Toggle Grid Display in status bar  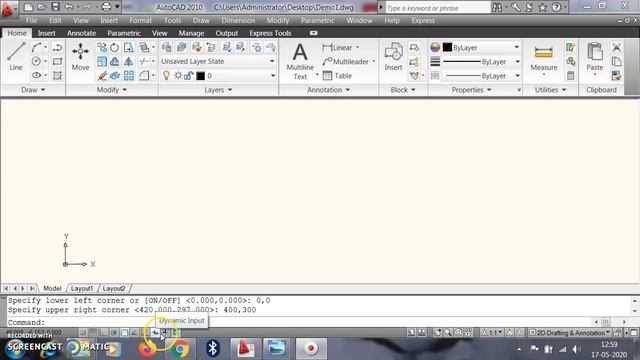coord(94,333)
